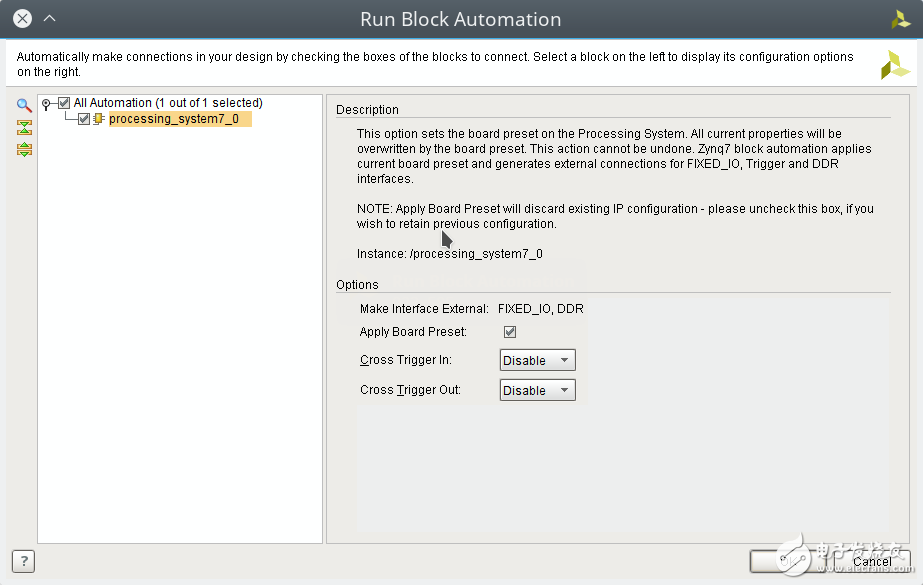
Task: Click the title bar up-arrow chevron icon
Action: point(50,19)
